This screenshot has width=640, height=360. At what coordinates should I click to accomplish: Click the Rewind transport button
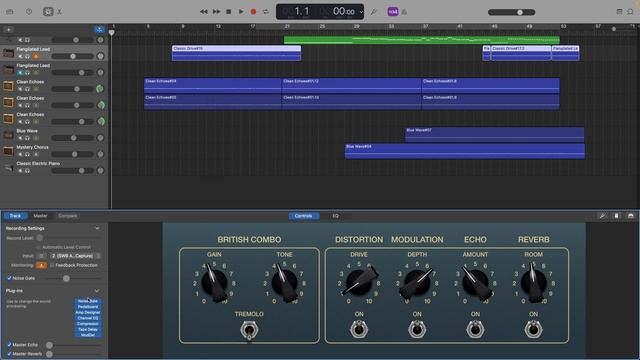(x=204, y=12)
